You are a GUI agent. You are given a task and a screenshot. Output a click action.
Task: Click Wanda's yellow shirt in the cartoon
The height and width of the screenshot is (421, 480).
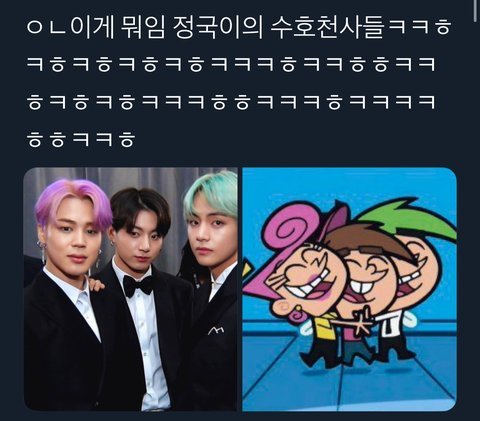325,325
